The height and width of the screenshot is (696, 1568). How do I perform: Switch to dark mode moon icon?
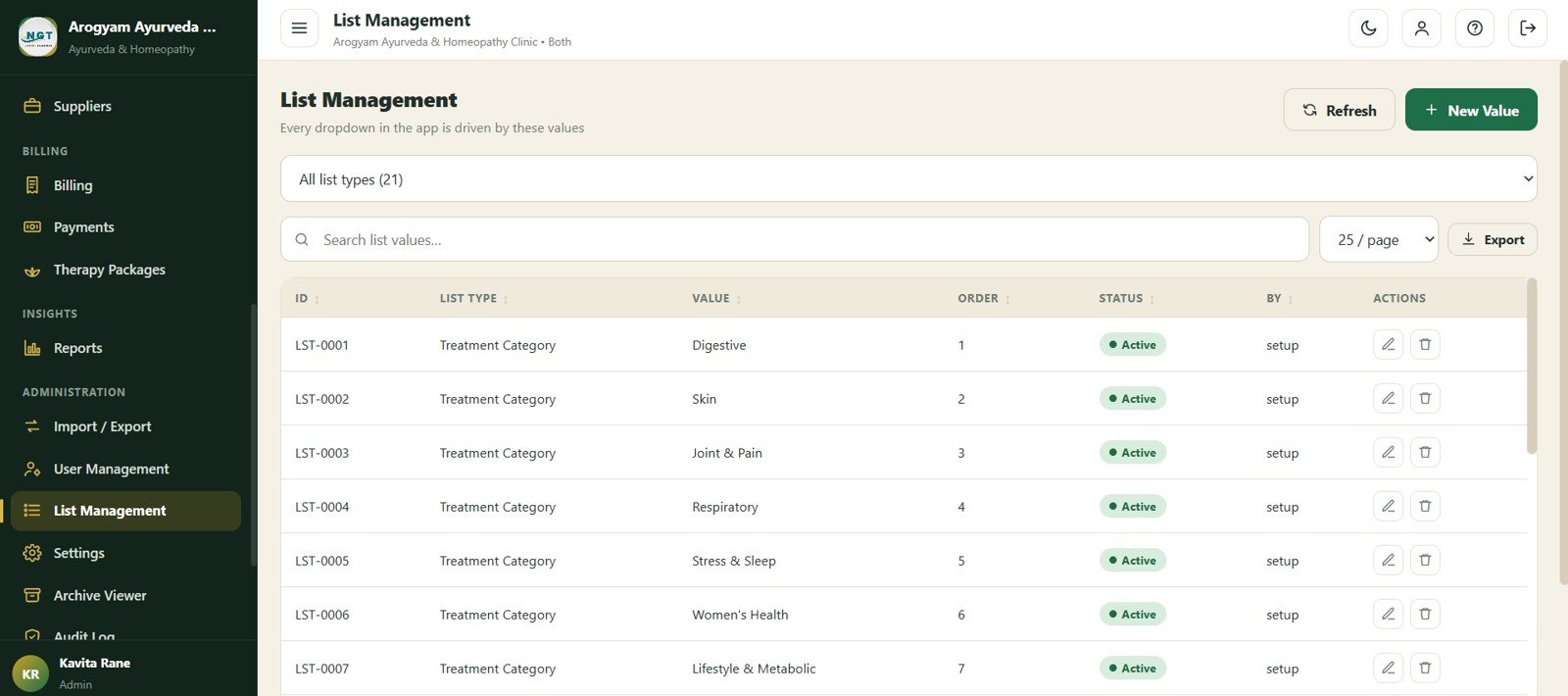(1368, 28)
